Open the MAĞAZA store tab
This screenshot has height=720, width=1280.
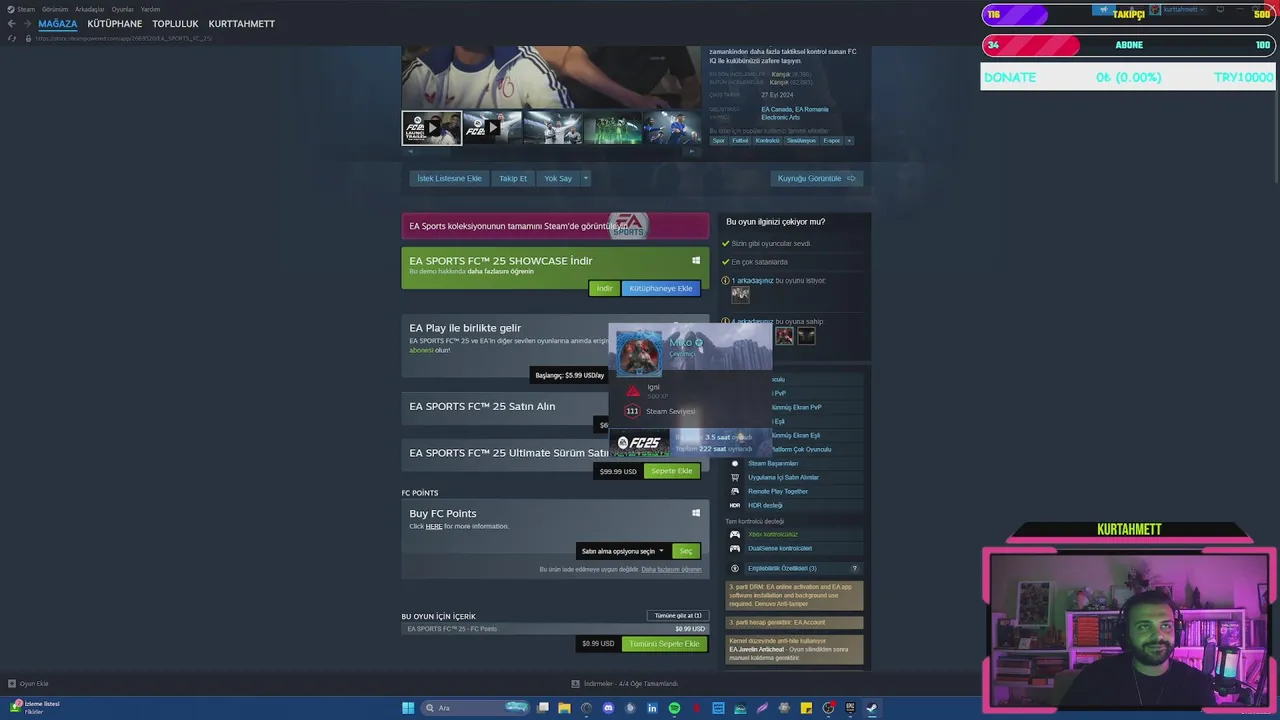tap(58, 23)
